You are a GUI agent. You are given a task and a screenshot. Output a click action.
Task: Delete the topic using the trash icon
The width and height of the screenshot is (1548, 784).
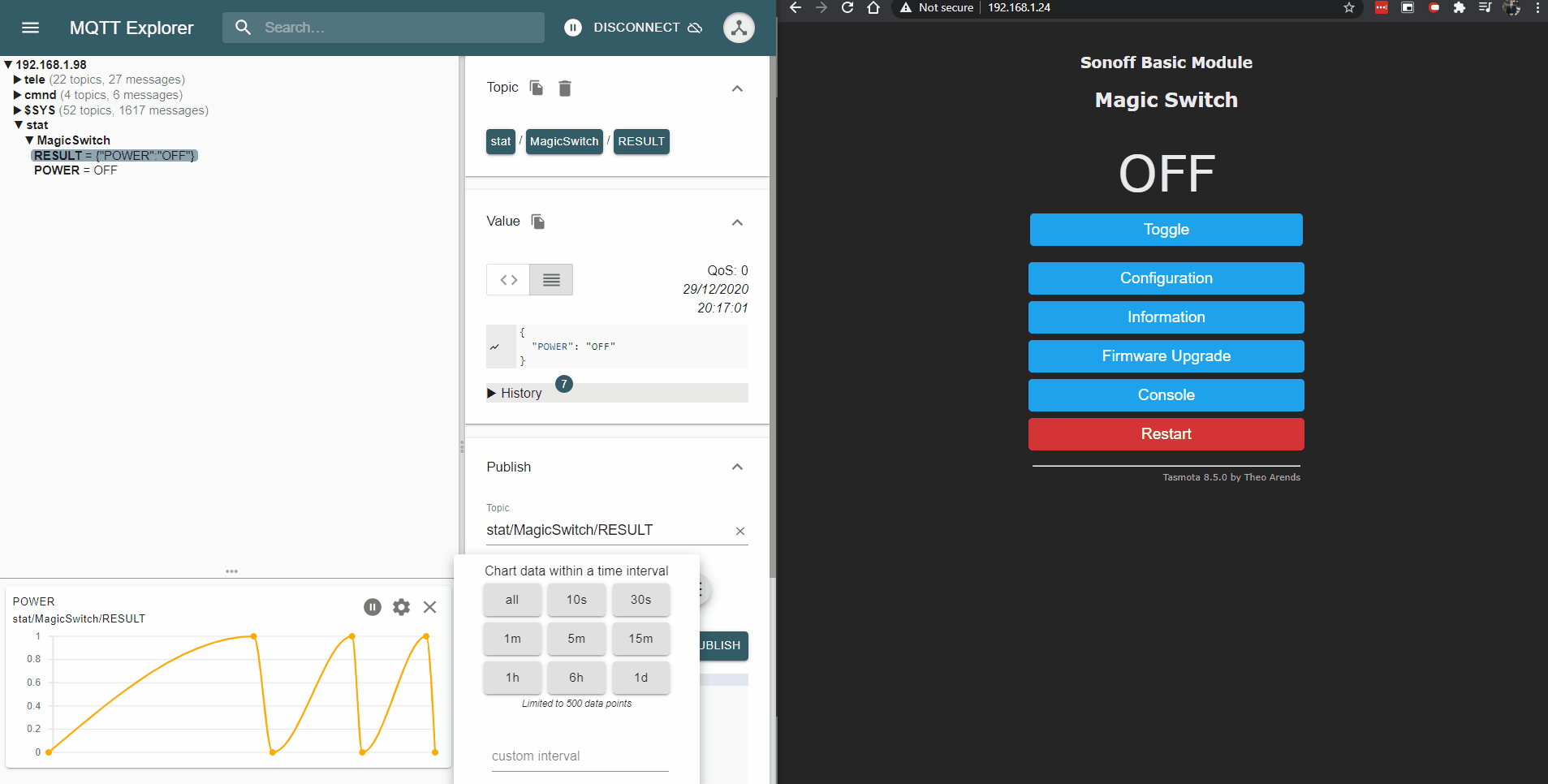(x=565, y=88)
